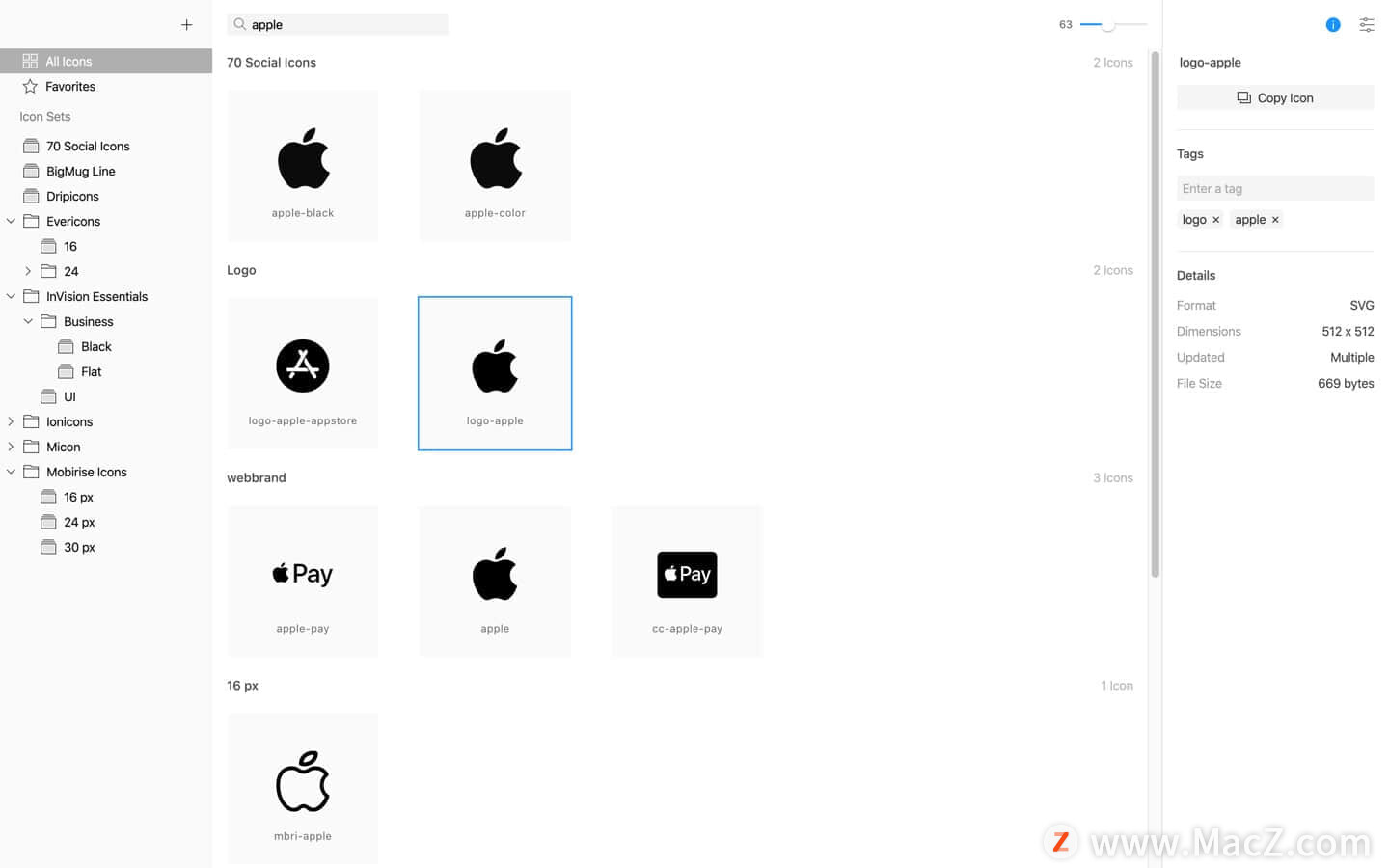
Task: Pick the mbri-apple outline icon
Action: [303, 789]
